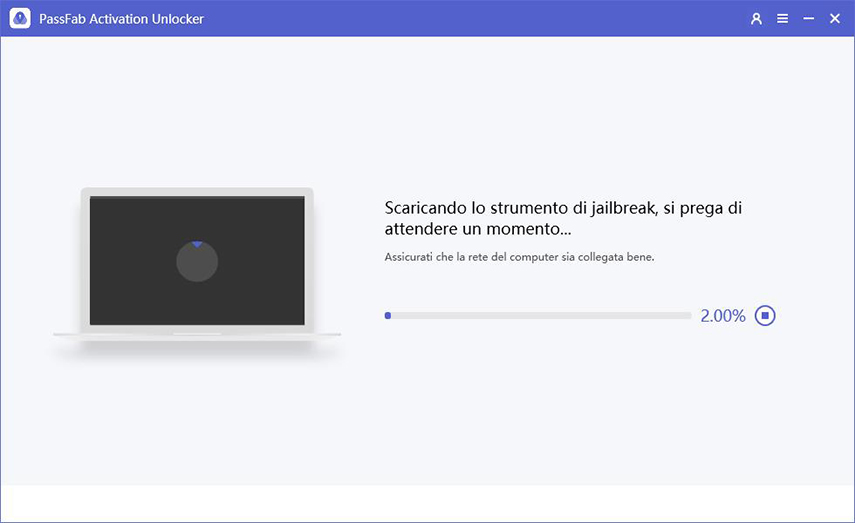Screen dimensions: 855x523
Task: Close the PassFab Activation Unlocker window
Action: (x=834, y=19)
